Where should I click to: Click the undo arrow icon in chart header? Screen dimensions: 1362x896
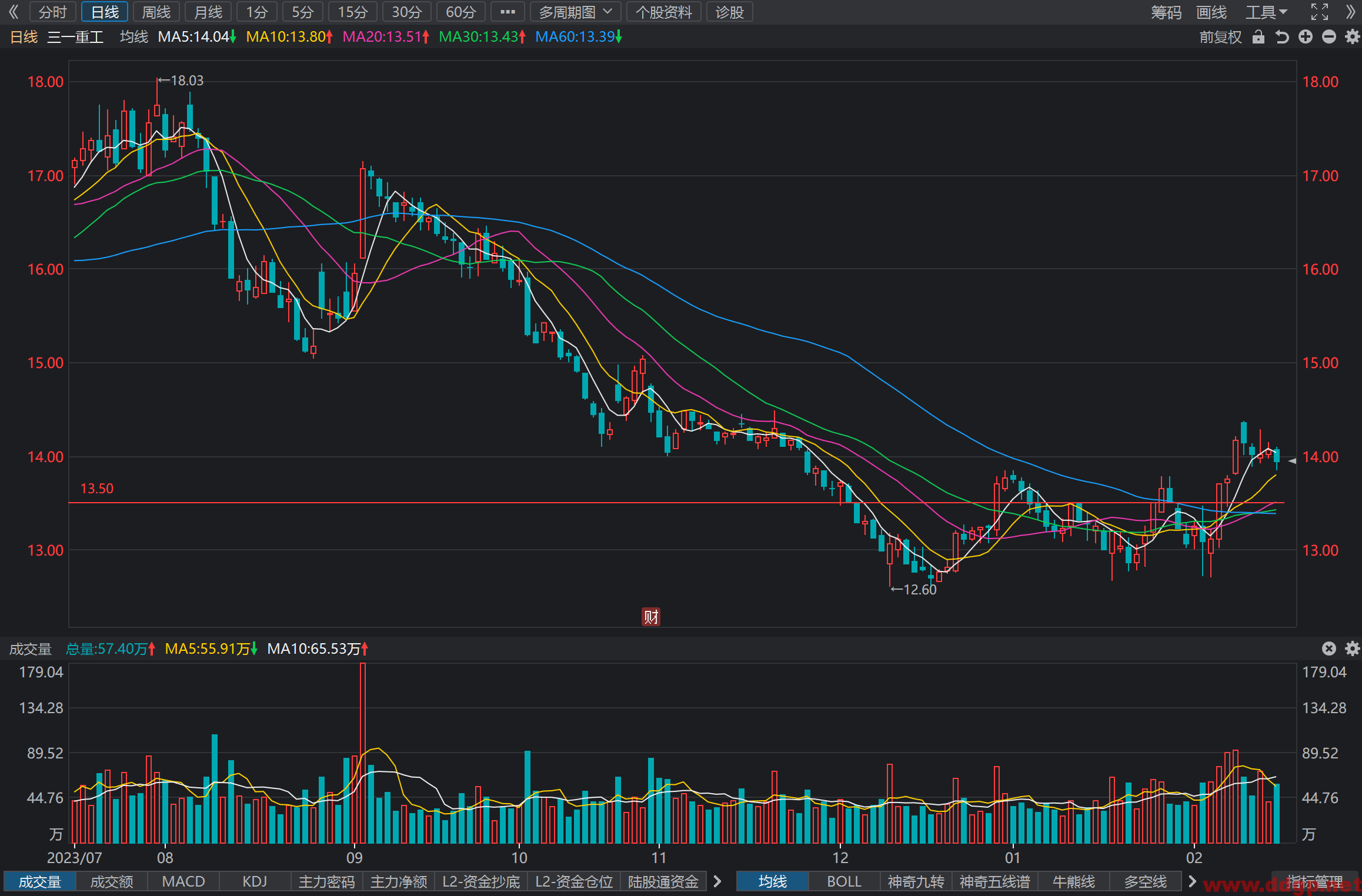(x=1282, y=37)
